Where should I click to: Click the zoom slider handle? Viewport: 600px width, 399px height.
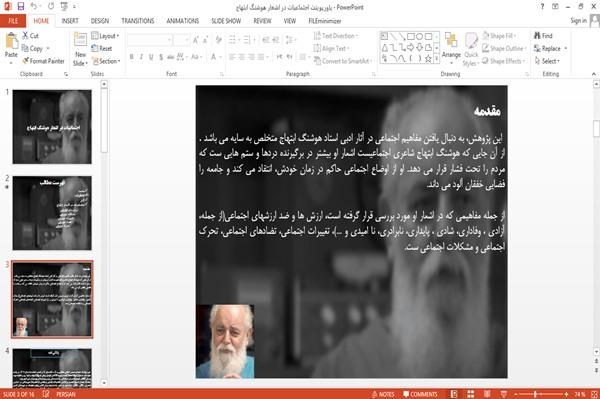[x=535, y=394]
